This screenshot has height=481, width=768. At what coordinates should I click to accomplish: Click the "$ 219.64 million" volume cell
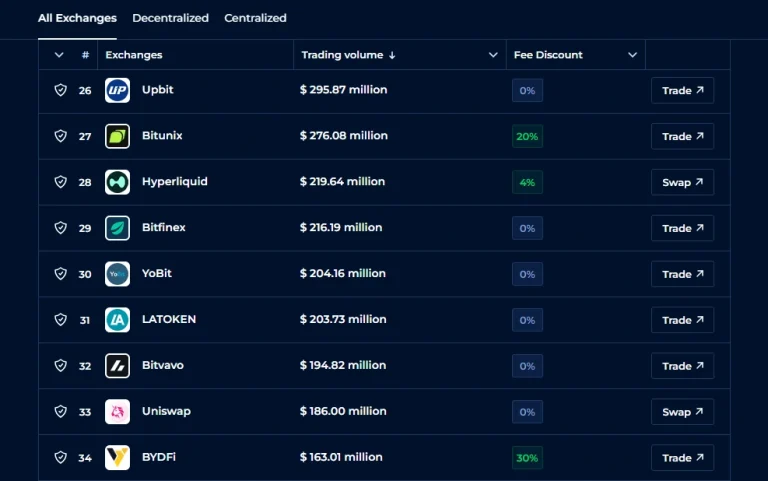[x=342, y=182]
